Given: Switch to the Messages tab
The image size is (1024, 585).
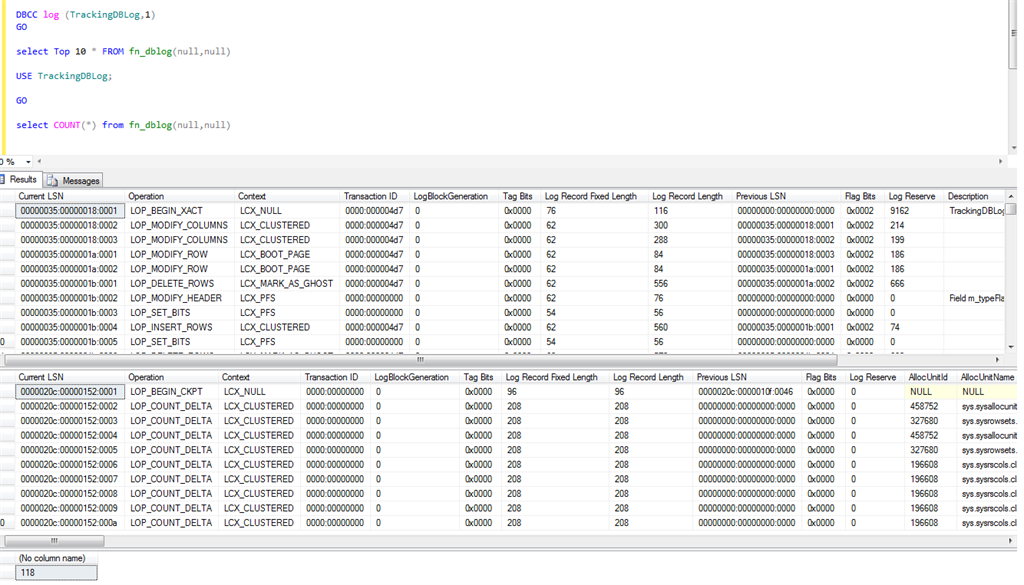Looking at the screenshot, I should tap(80, 181).
